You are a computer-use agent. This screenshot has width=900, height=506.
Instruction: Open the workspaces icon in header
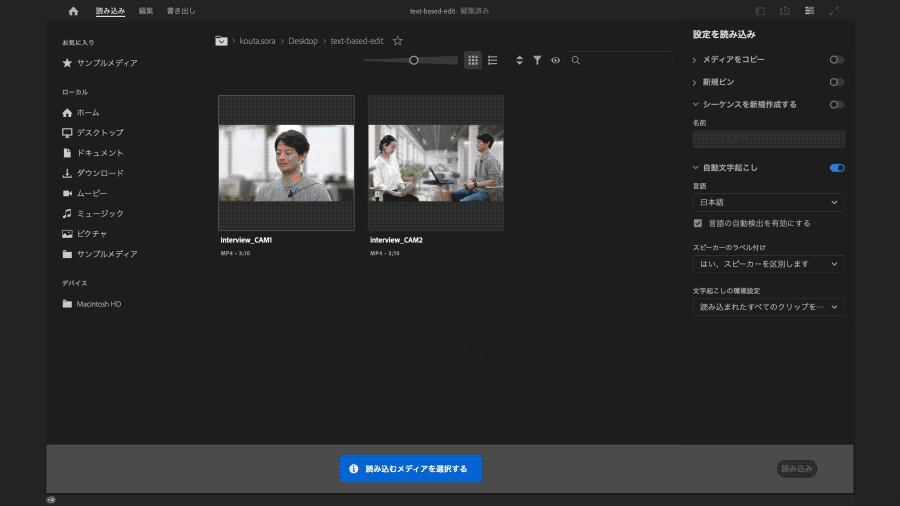tap(760, 11)
